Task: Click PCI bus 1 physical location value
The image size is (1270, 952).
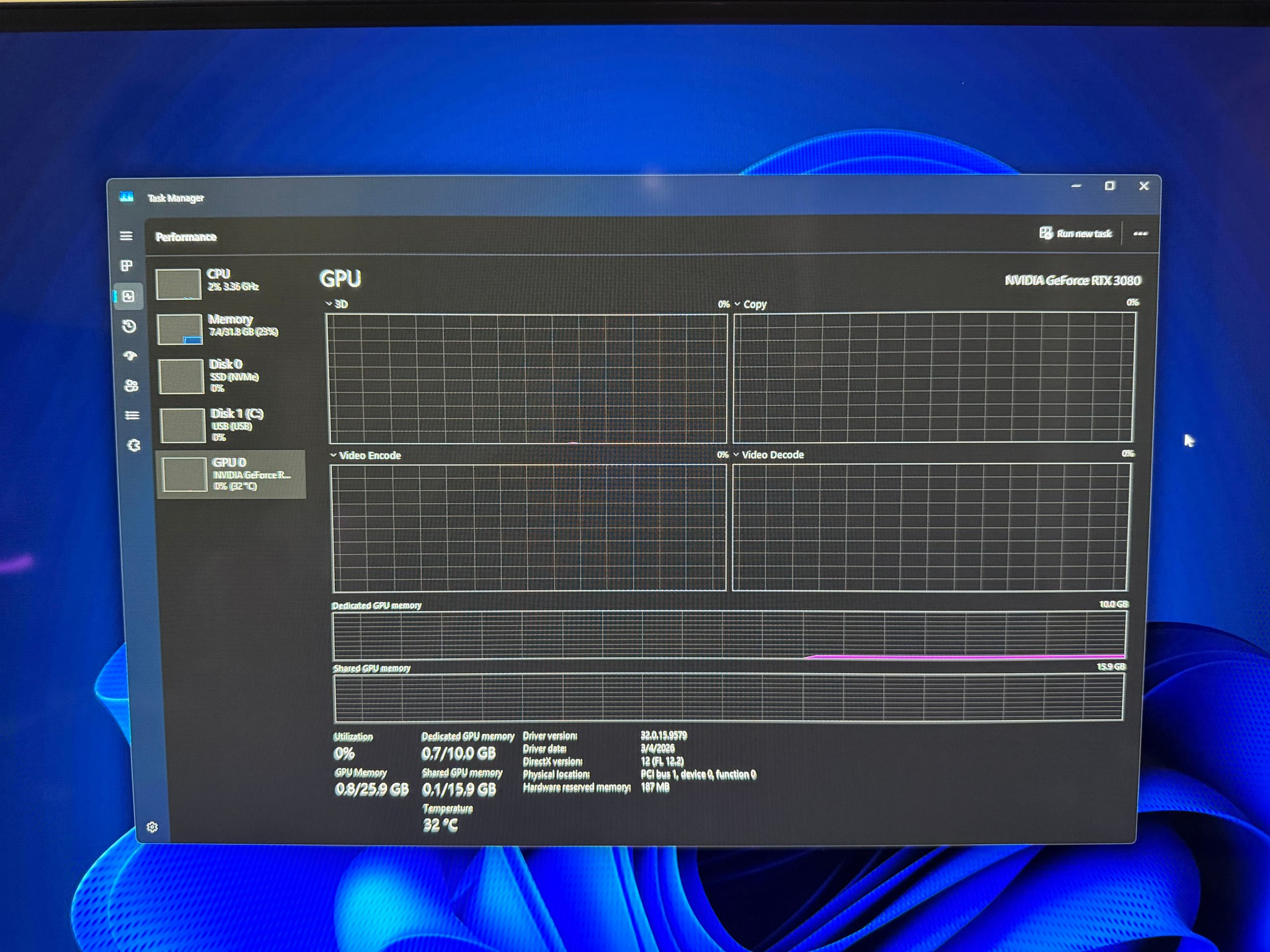Action: point(698,775)
